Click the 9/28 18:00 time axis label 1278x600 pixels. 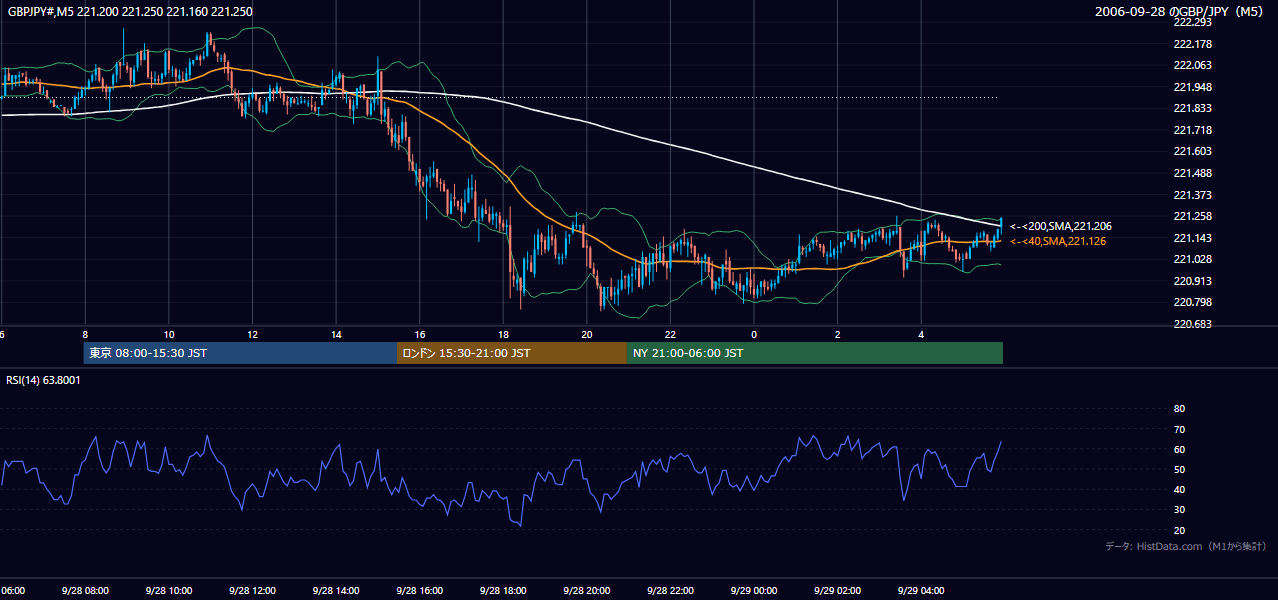click(503, 590)
